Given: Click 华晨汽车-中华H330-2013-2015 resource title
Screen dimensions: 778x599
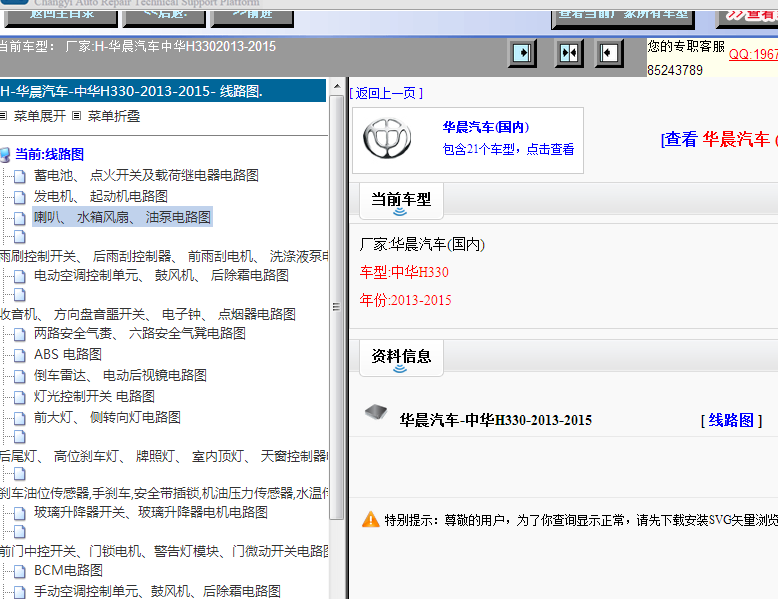Looking at the screenshot, I should pyautogui.click(x=496, y=420).
